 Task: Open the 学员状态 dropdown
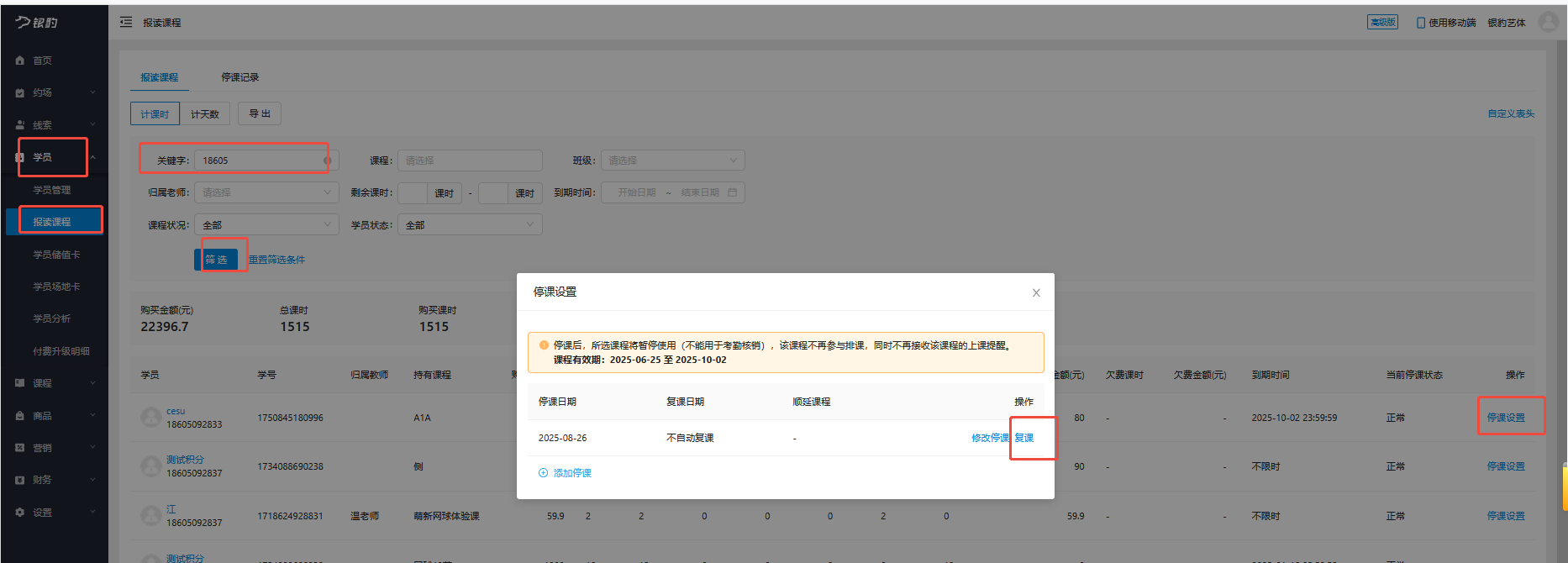(x=470, y=225)
